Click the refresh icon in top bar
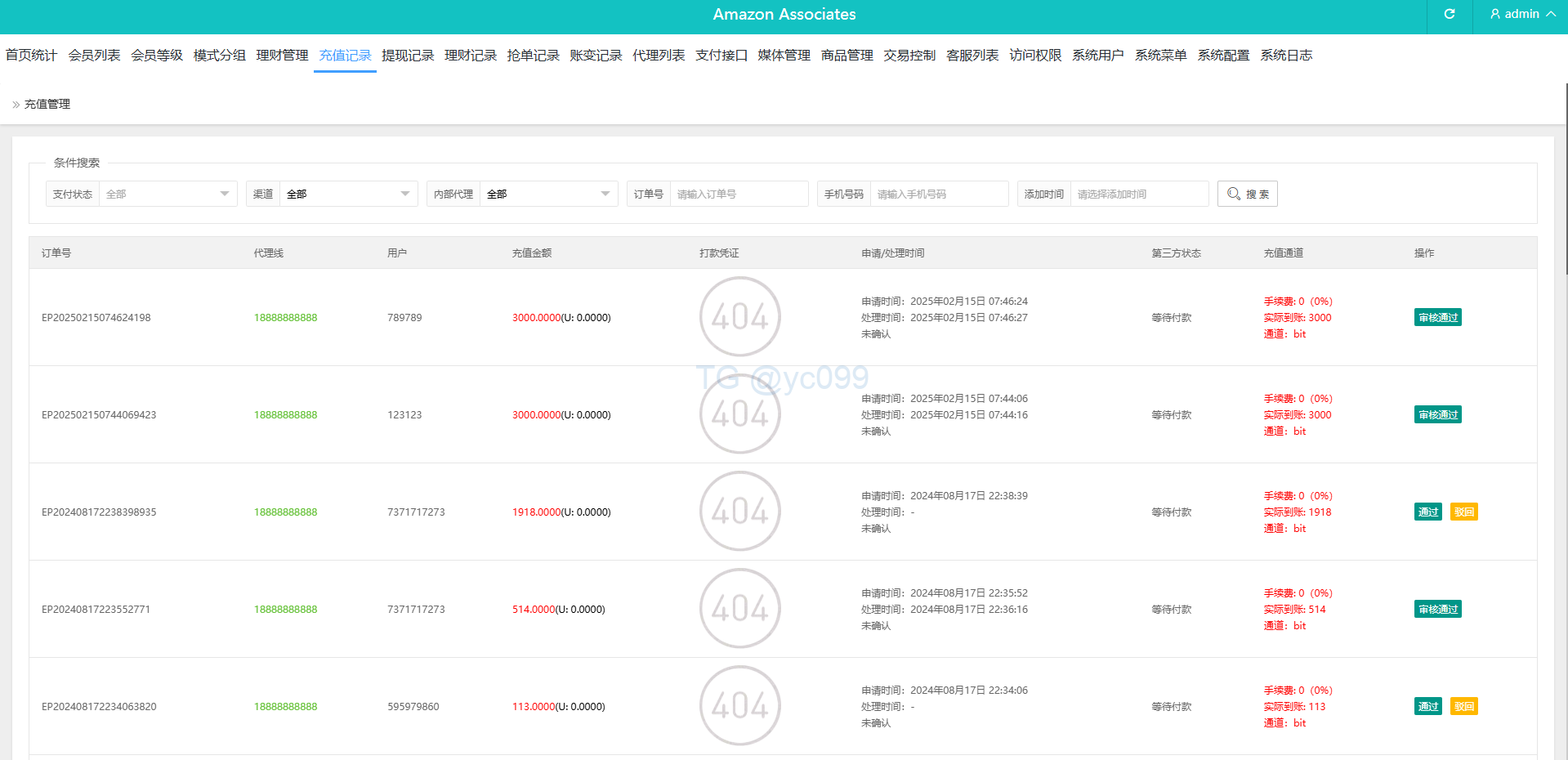Screen dimensions: 1568x760 [x=1449, y=14]
